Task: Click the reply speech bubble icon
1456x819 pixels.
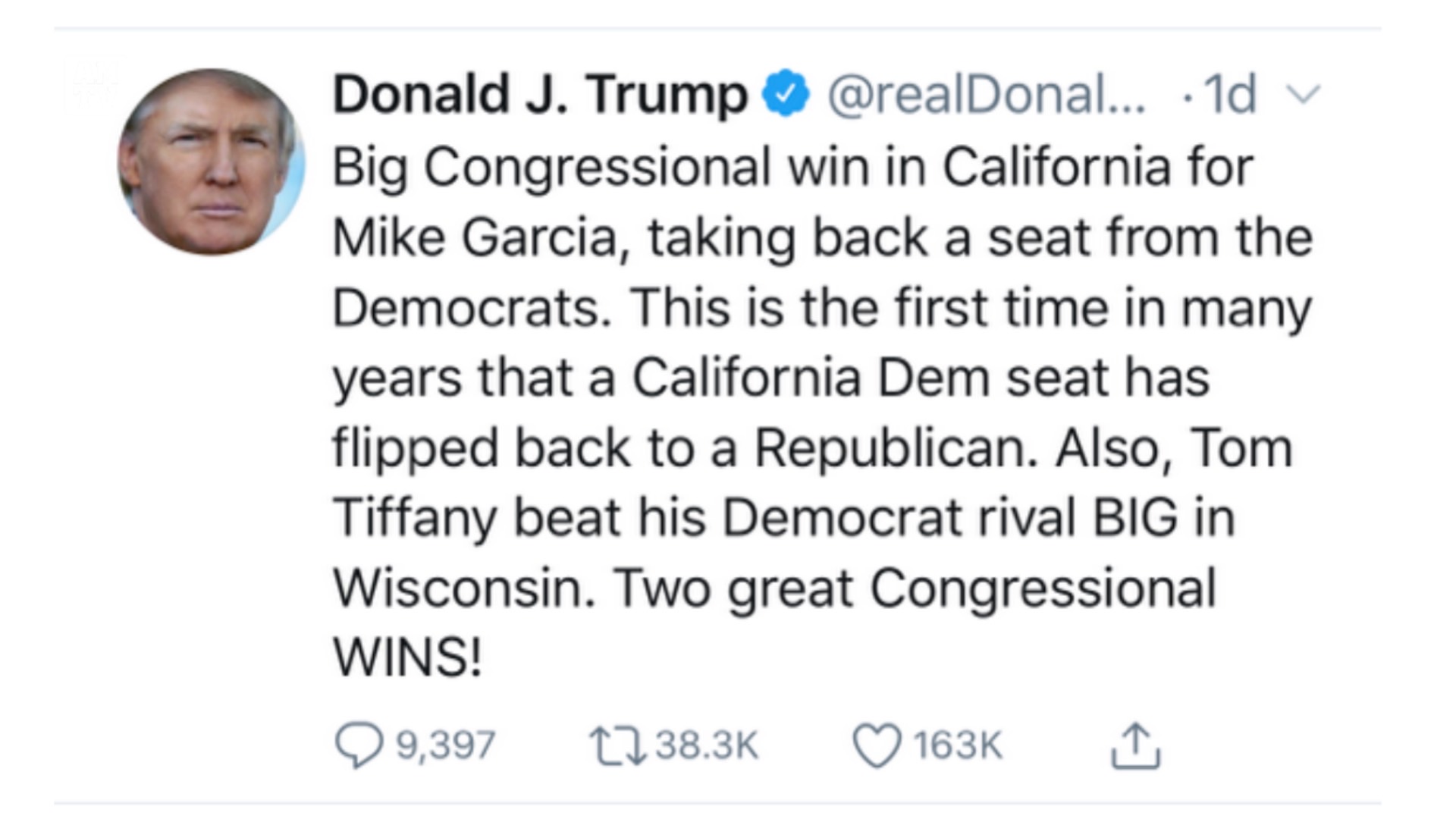Action: pyautogui.click(x=359, y=745)
